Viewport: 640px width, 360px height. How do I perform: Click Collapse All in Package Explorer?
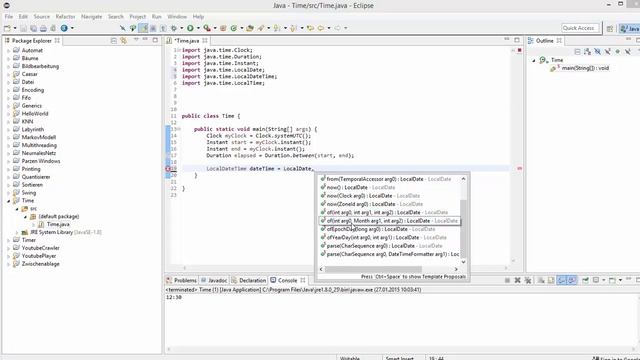click(x=114, y=40)
